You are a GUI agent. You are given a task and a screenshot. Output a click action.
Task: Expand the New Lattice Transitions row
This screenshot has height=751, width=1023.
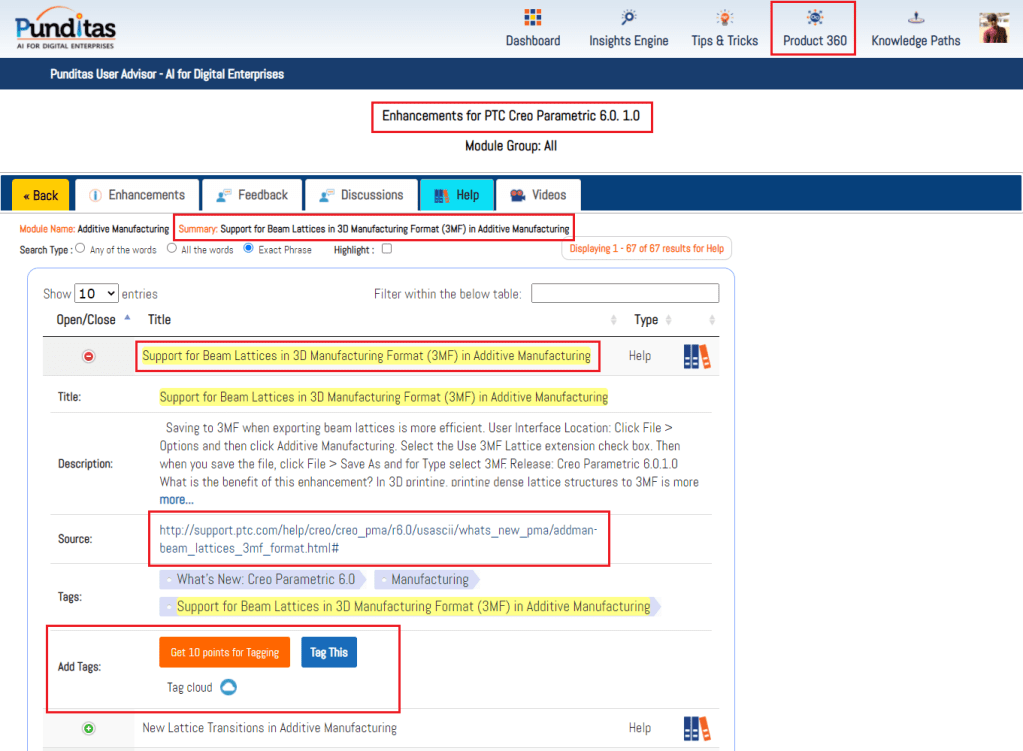tap(89, 729)
